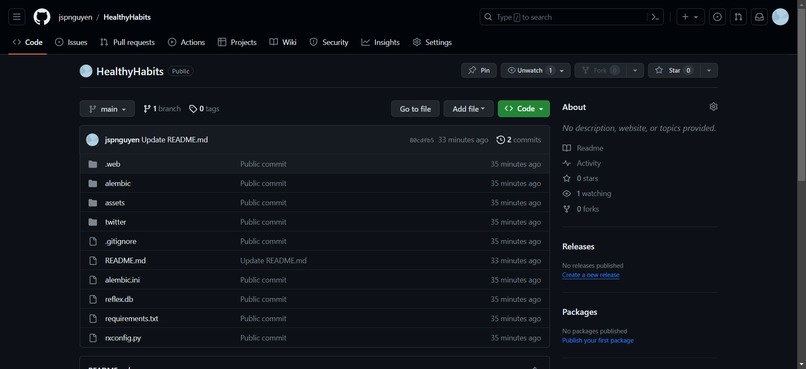
Task: Click Create a new release link
Action: 591,275
